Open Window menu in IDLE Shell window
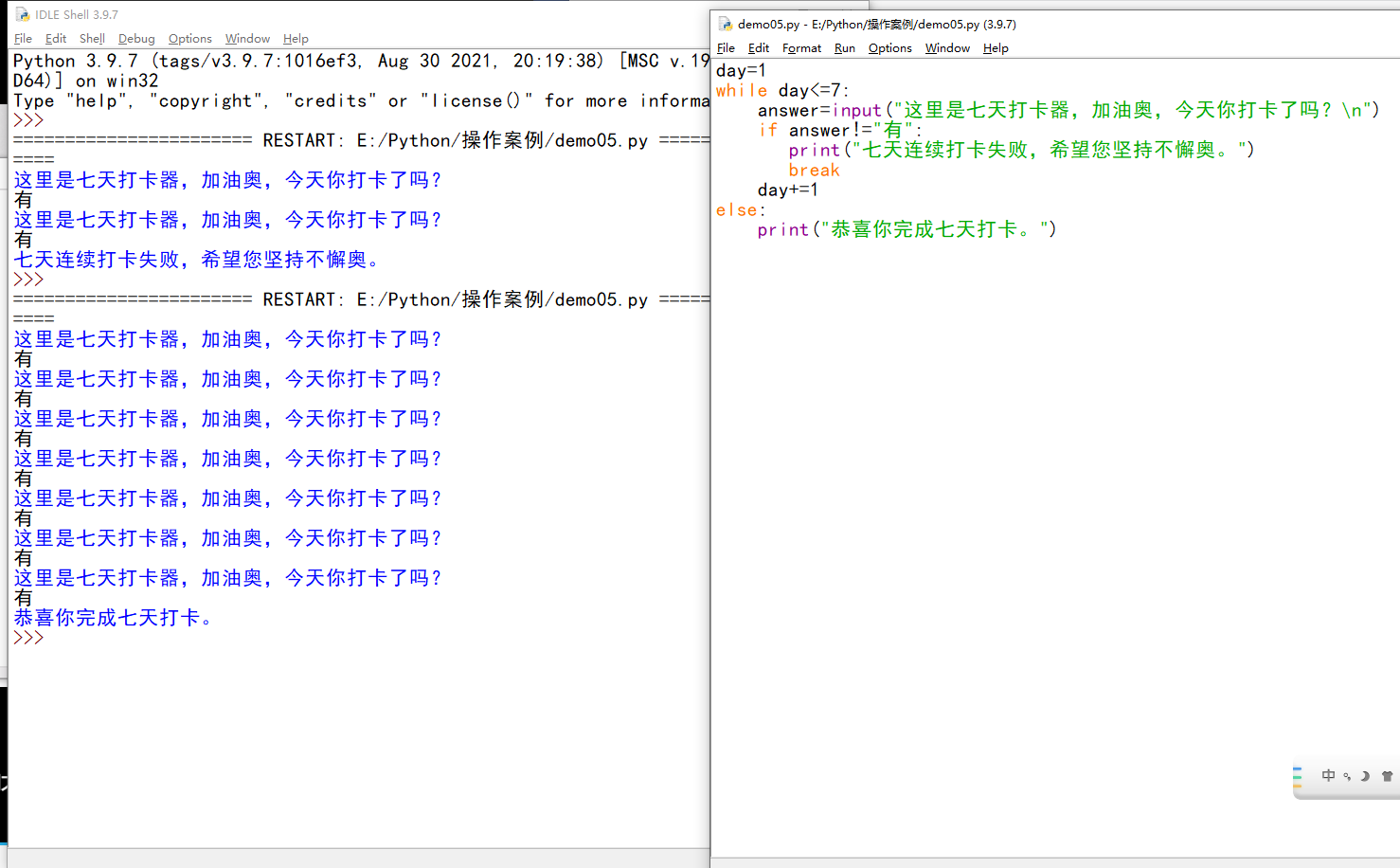The image size is (1400, 868). pyautogui.click(x=247, y=39)
